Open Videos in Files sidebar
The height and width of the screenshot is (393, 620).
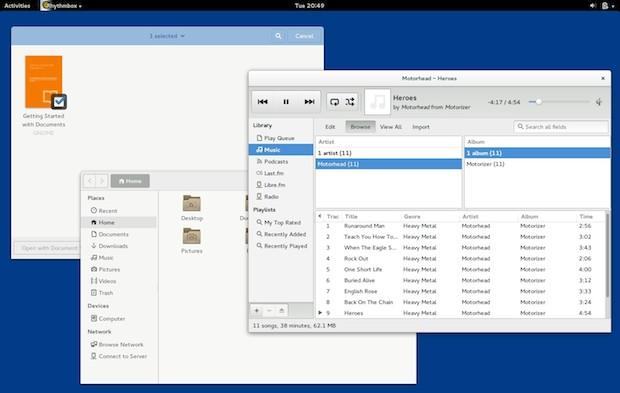click(x=119, y=281)
